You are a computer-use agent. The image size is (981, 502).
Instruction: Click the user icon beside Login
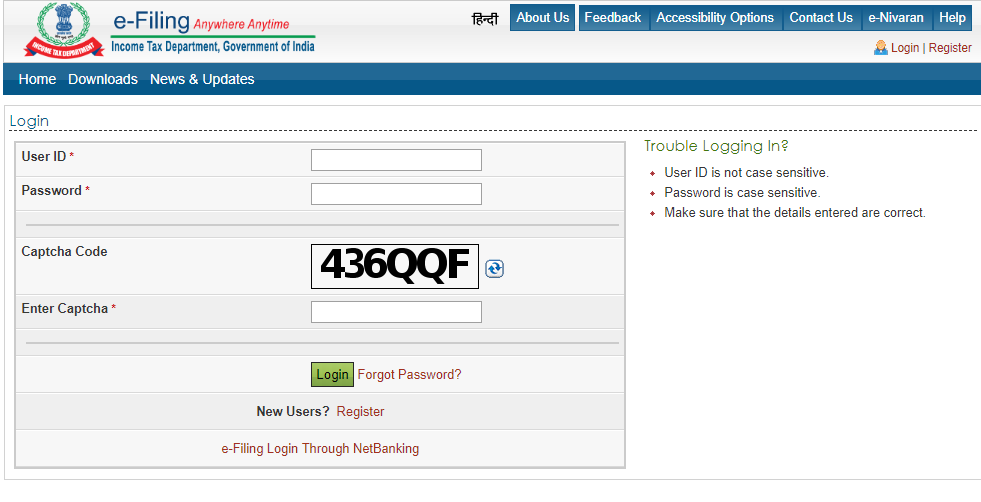click(x=880, y=48)
